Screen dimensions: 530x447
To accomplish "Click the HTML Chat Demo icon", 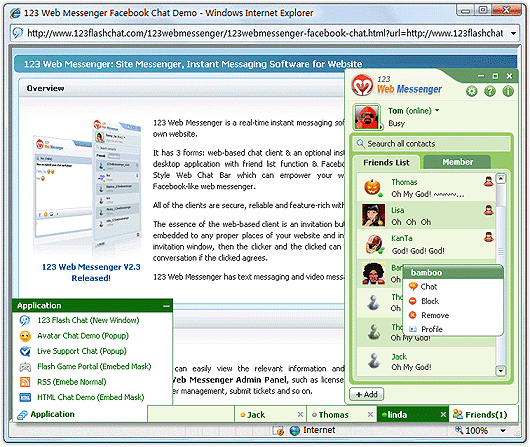I will pos(25,397).
